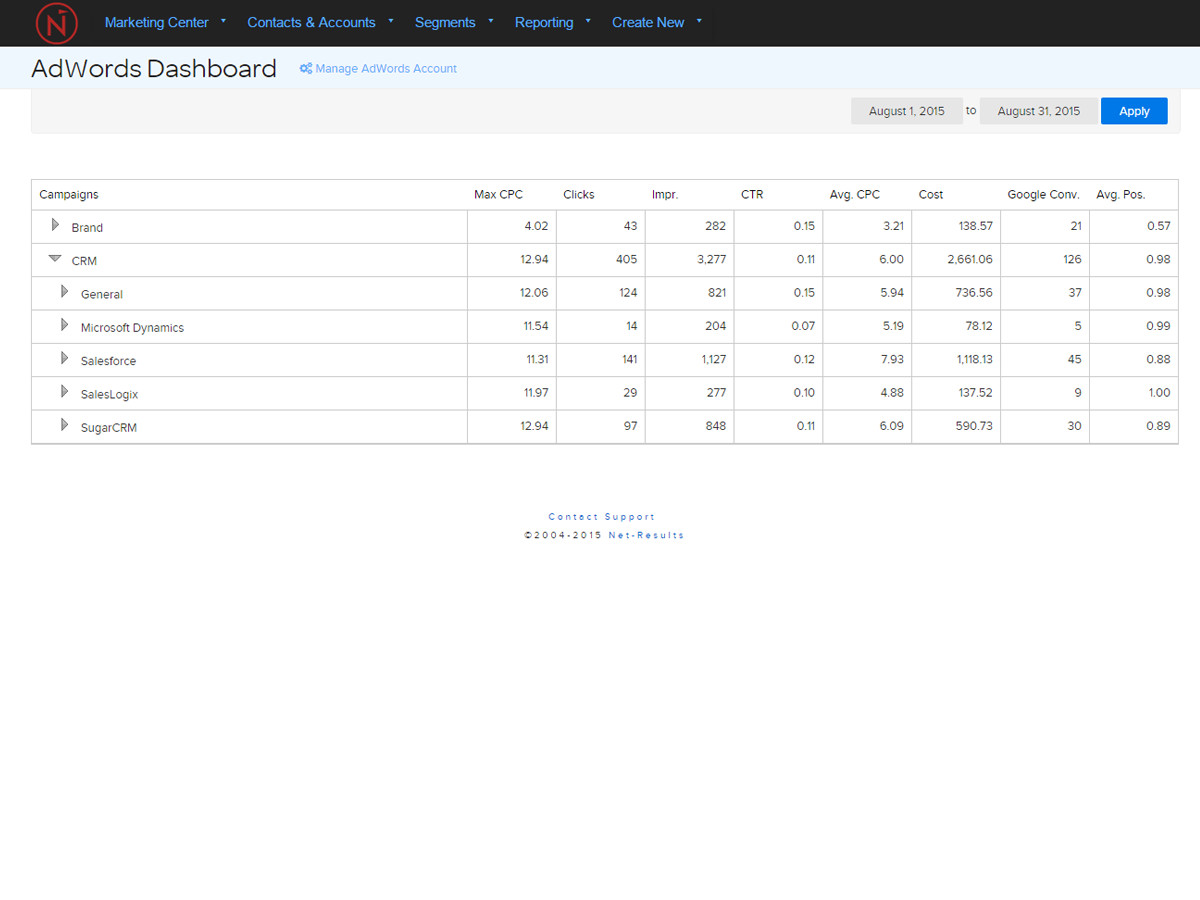The height and width of the screenshot is (900, 1200).
Task: Expand the Microsoft Dynamics ad group
Action: pyautogui.click(x=64, y=325)
